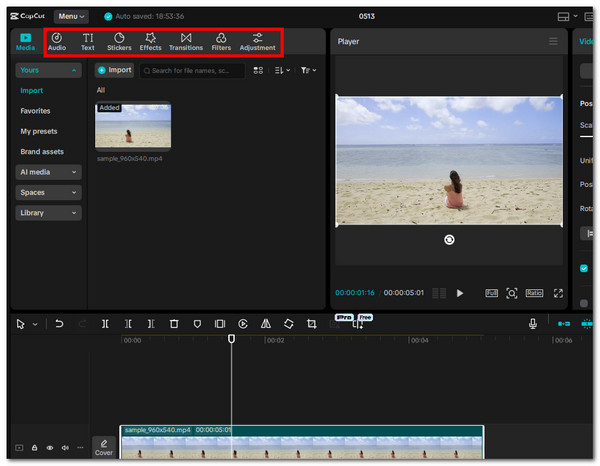Click the freeze frame icon
This screenshot has width=600, height=466.
pyautogui.click(x=220, y=324)
